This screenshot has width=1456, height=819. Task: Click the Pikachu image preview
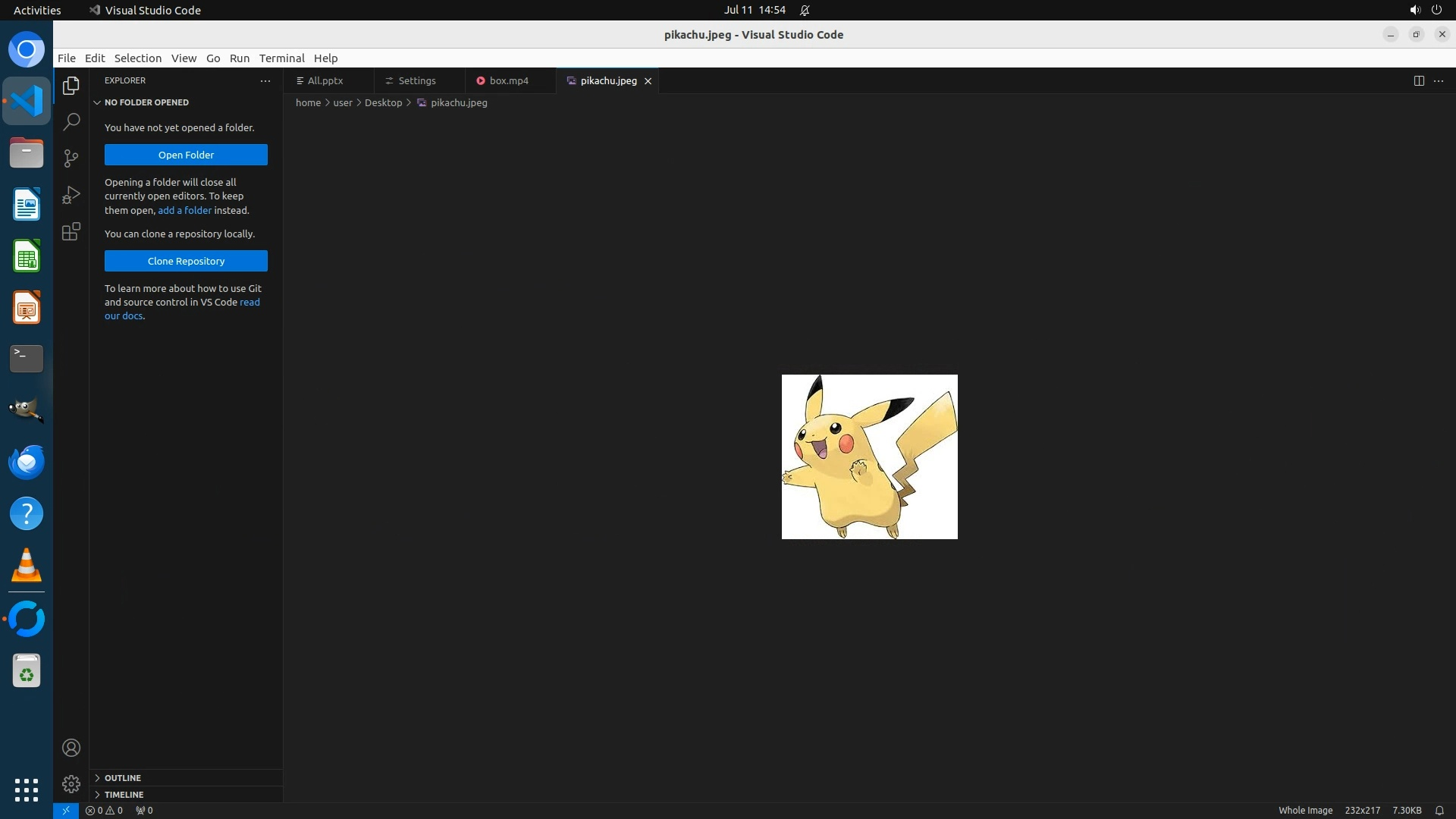click(x=869, y=457)
